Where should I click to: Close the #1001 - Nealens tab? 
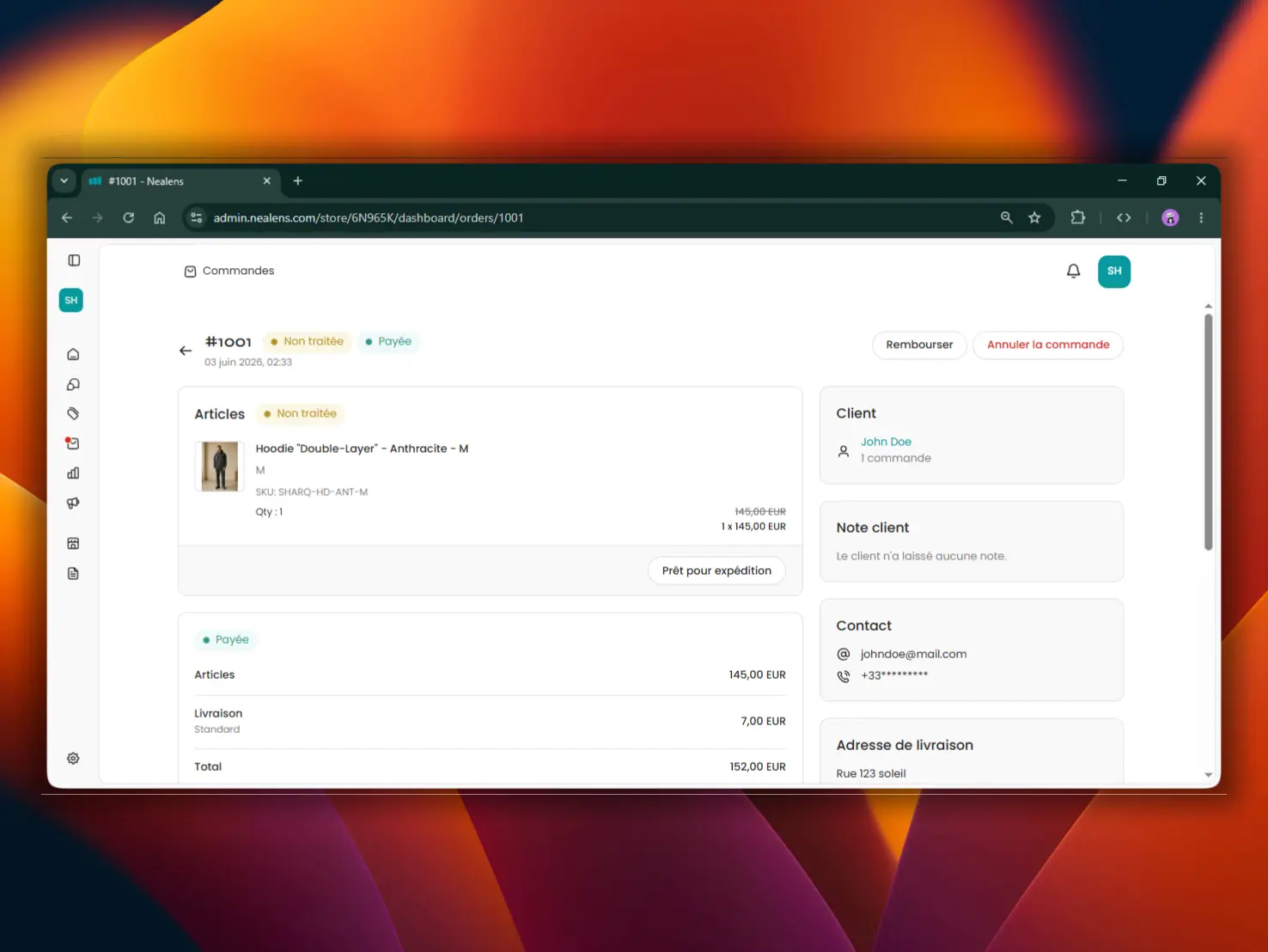266,181
